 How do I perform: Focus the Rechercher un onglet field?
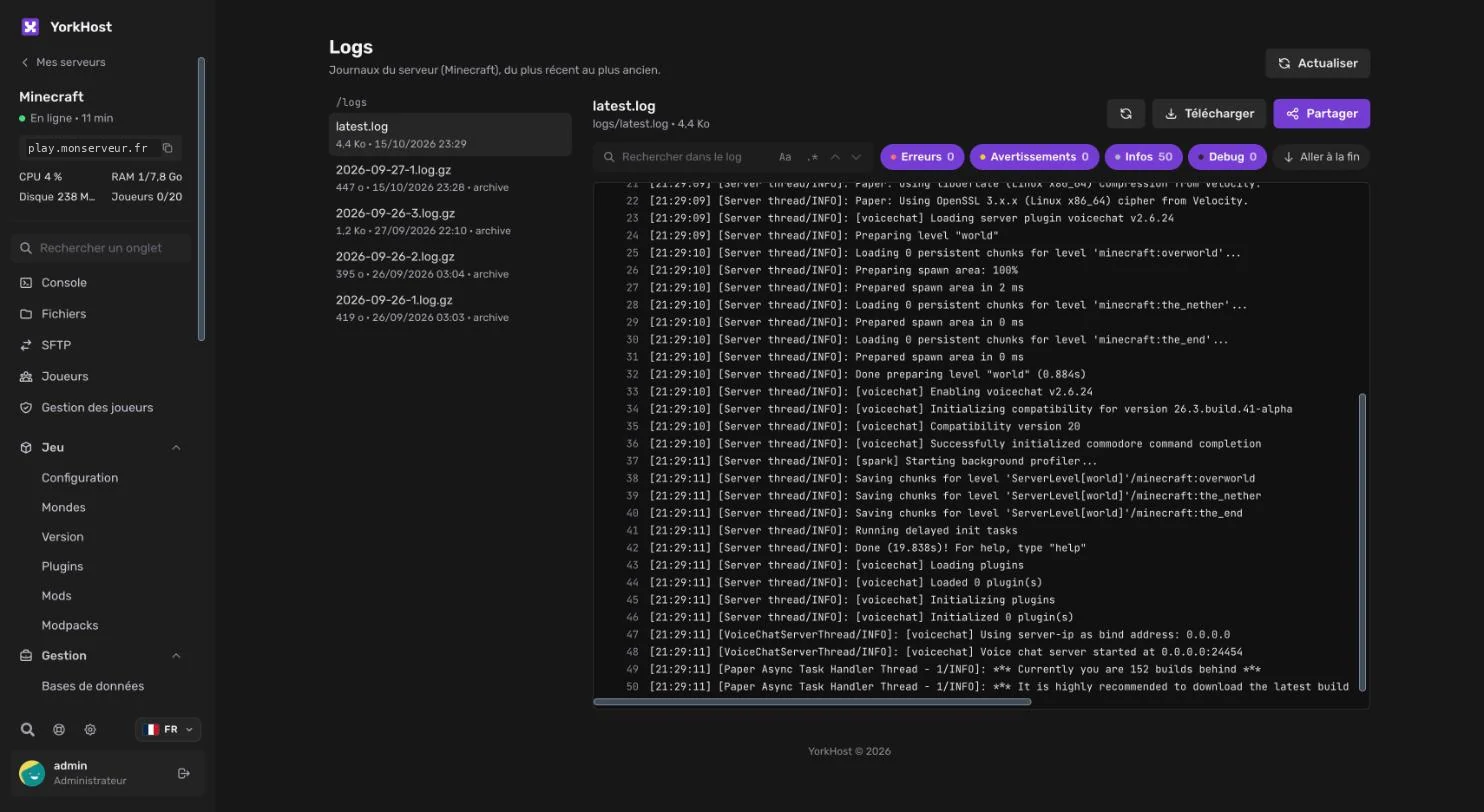pos(100,248)
